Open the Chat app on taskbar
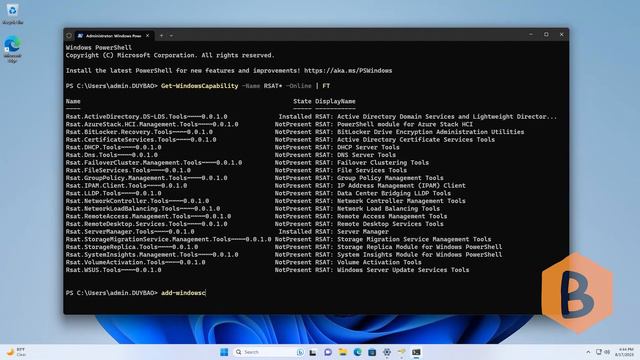640x360 pixels. tap(328, 352)
